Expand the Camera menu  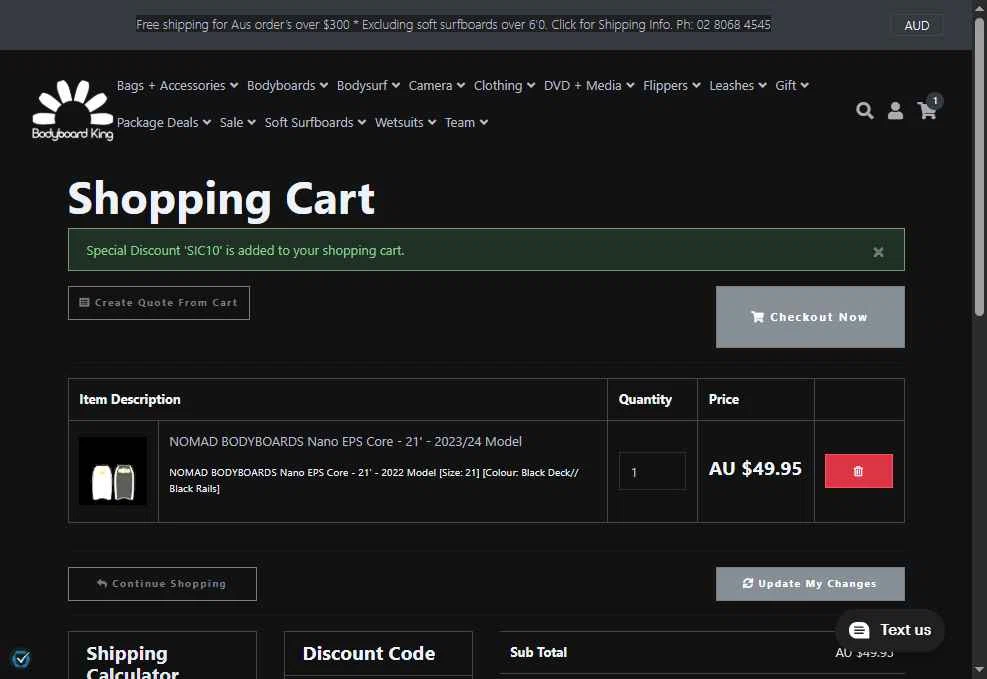click(x=436, y=86)
